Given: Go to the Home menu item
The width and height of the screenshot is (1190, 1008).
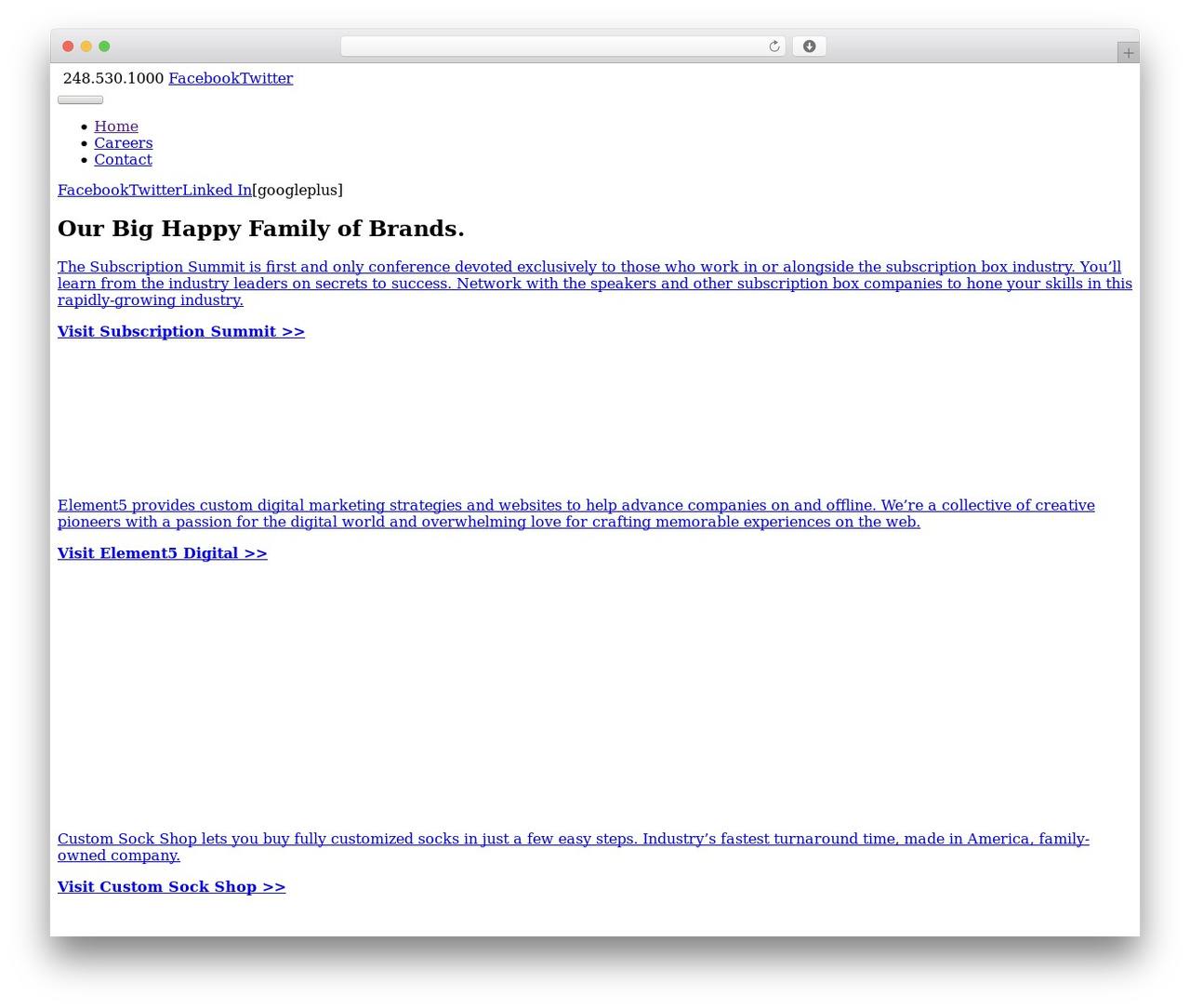Looking at the screenshot, I should click(x=116, y=126).
